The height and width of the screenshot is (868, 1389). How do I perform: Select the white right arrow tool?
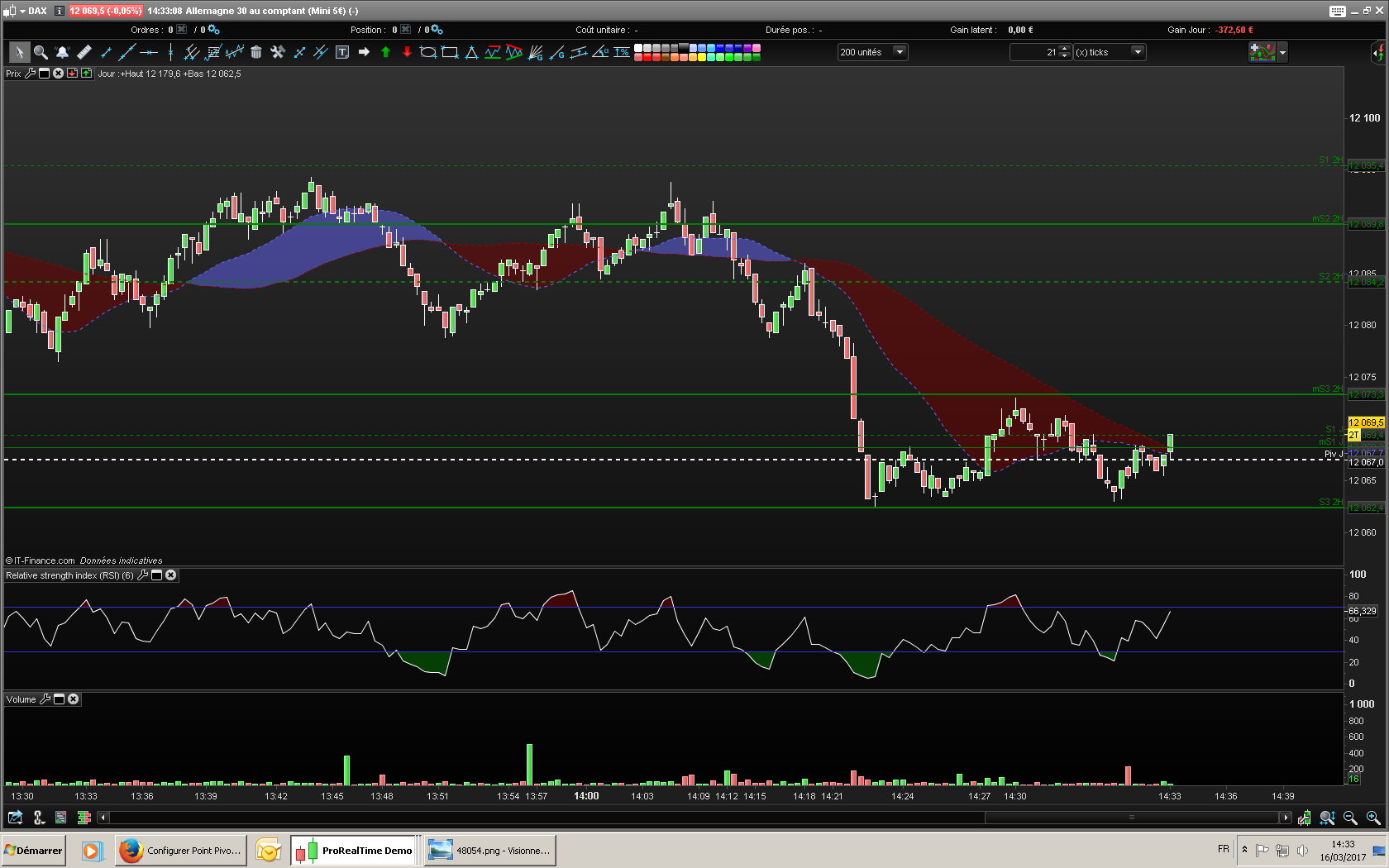click(x=364, y=52)
